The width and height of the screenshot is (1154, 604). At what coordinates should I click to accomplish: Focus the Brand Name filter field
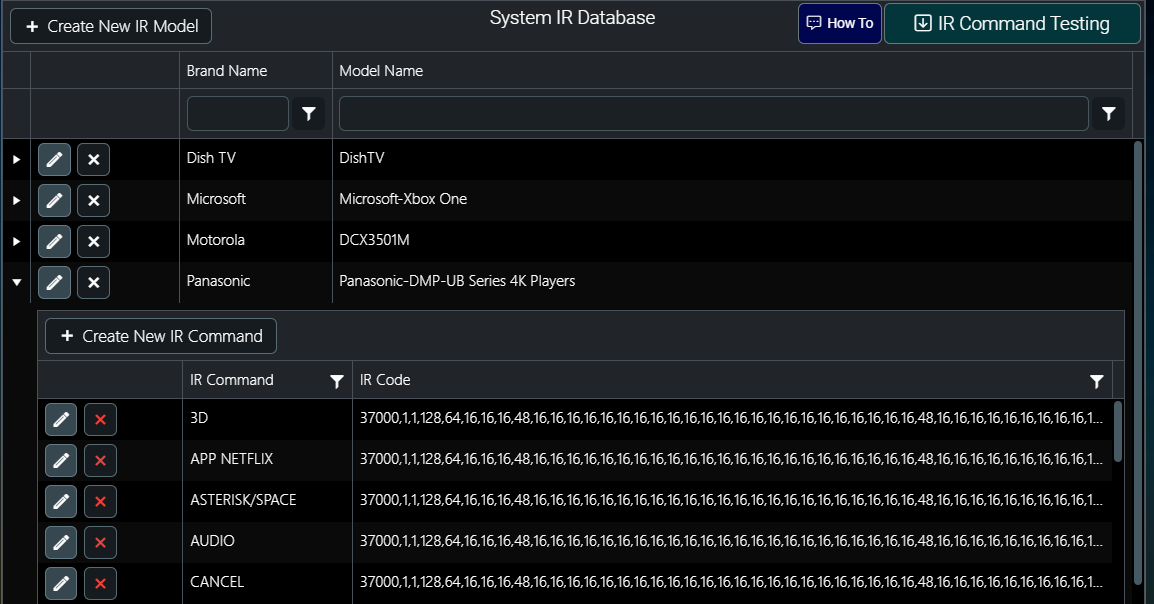238,114
